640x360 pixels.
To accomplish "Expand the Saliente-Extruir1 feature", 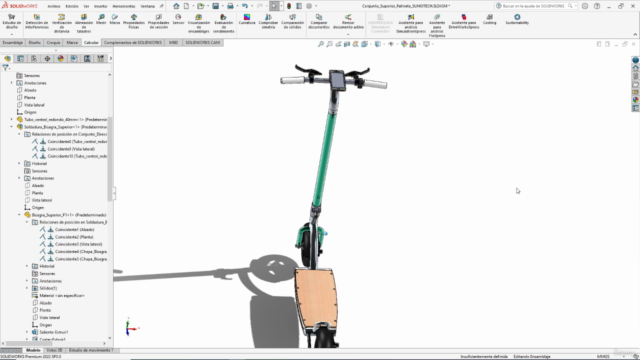I will click(x=27, y=332).
